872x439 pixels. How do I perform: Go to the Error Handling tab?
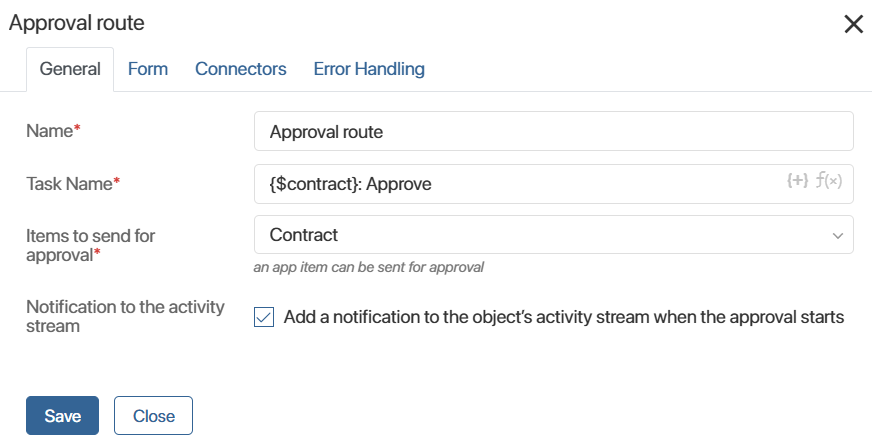pos(369,69)
